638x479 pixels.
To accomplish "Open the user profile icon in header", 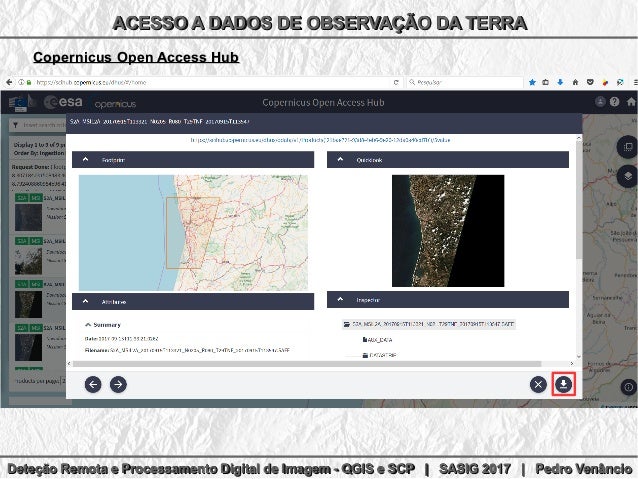I will [600, 102].
